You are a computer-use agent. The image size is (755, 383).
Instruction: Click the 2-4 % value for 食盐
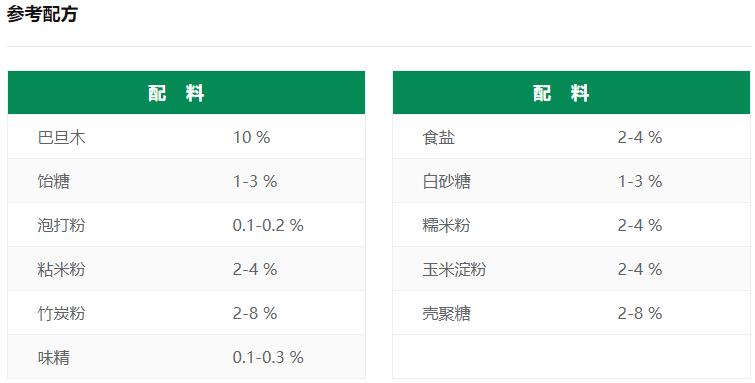coord(640,137)
